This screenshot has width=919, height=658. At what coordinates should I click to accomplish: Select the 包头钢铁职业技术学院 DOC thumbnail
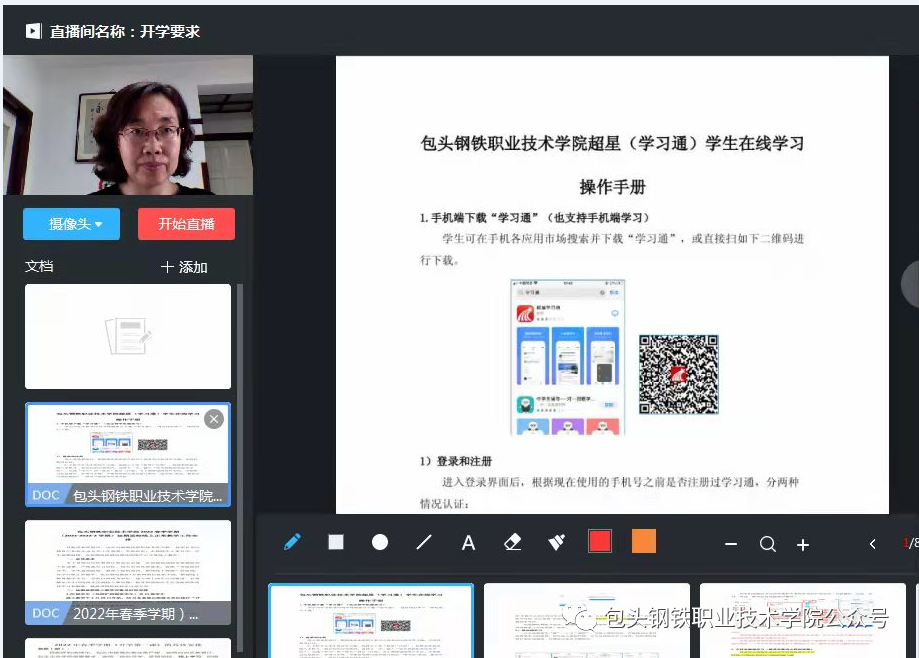128,455
